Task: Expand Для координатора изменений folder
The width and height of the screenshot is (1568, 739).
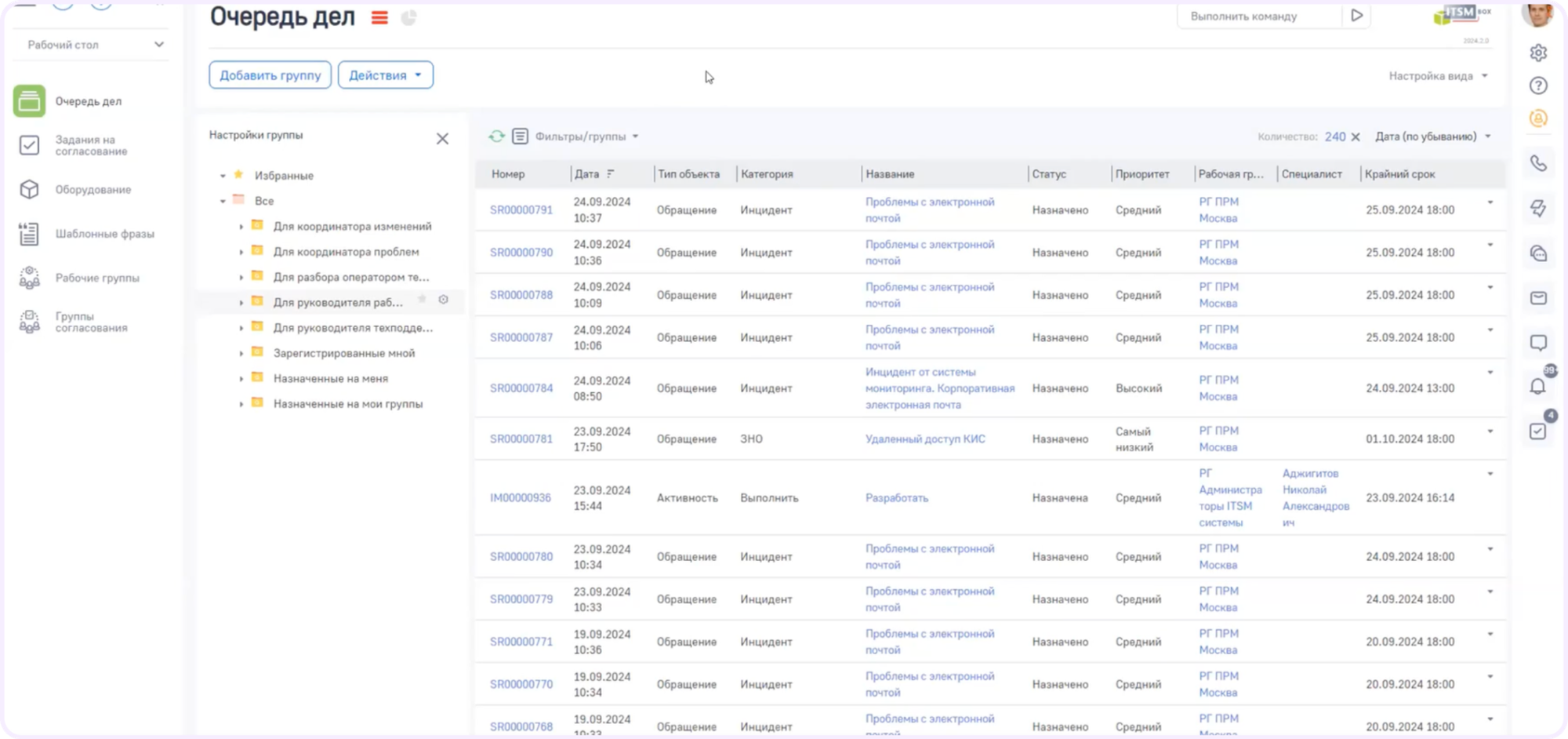Action: pos(241,227)
